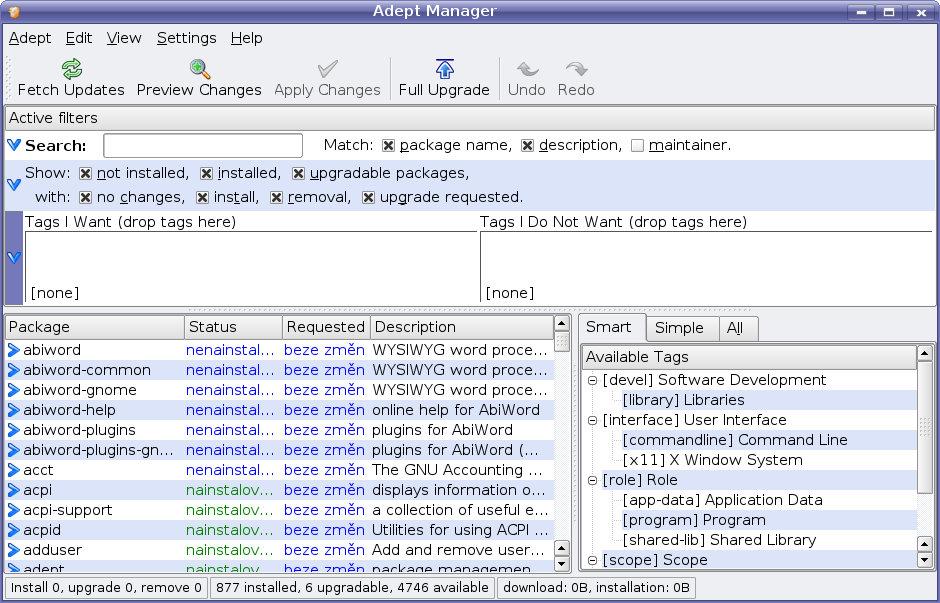Toggle the no changes checkbox
Screen dimensions: 940x603
[x=85, y=198]
